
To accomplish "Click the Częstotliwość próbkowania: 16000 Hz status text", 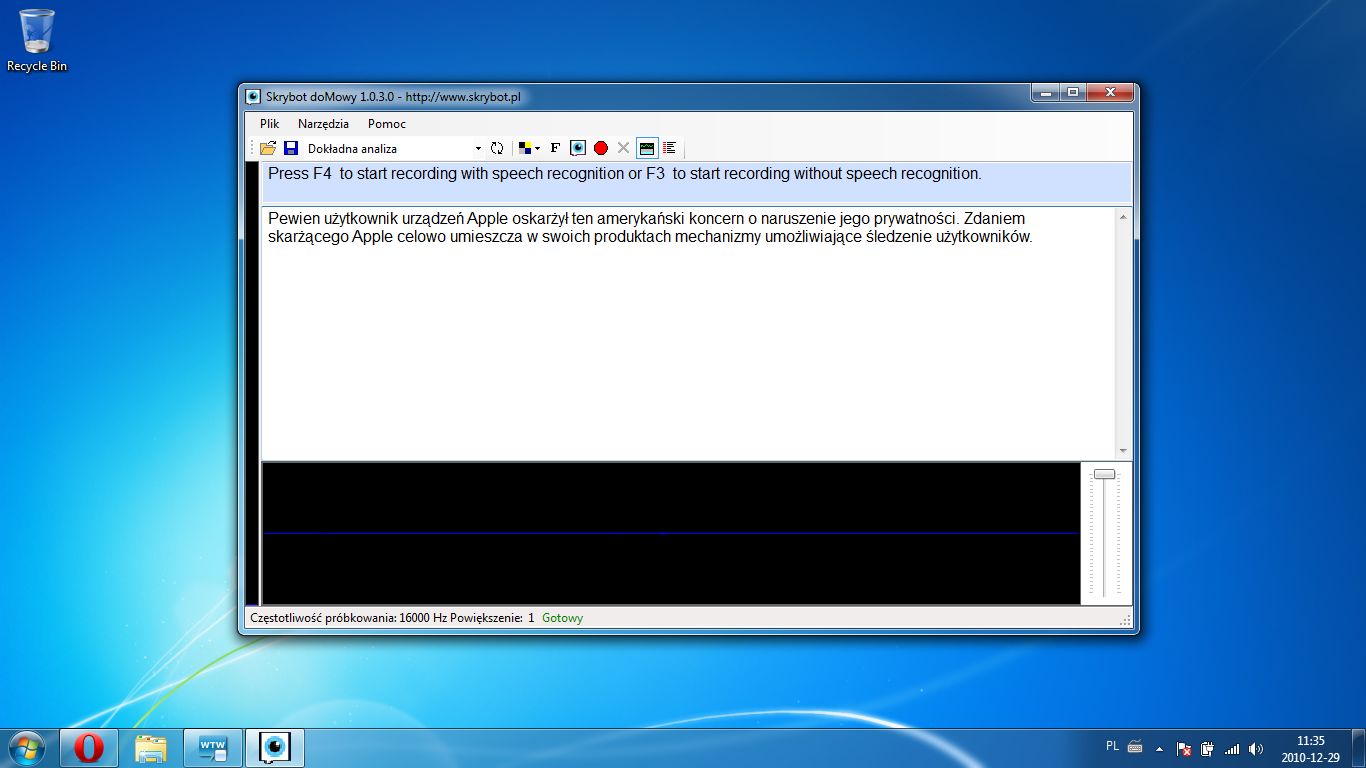I will [x=348, y=618].
